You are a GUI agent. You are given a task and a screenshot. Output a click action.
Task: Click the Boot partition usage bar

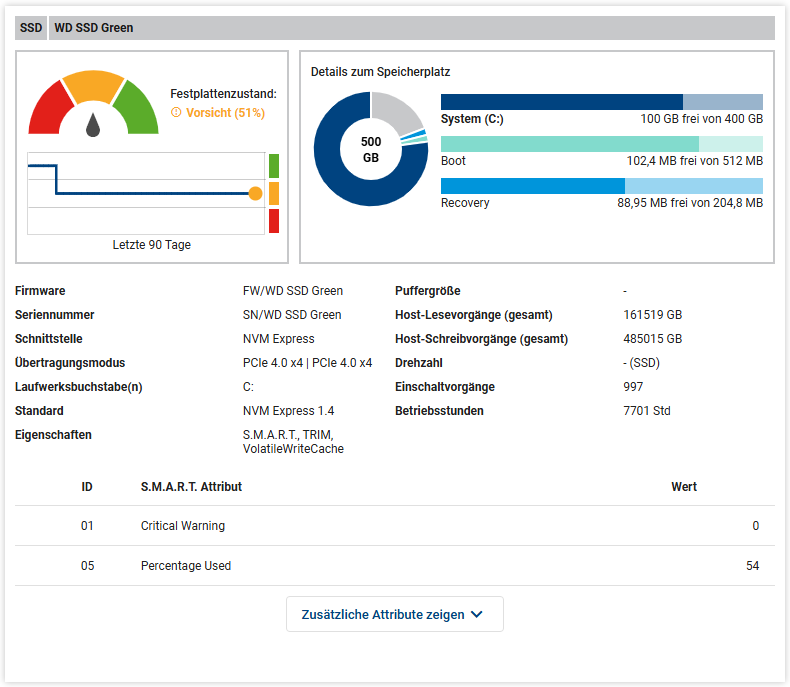point(601,144)
